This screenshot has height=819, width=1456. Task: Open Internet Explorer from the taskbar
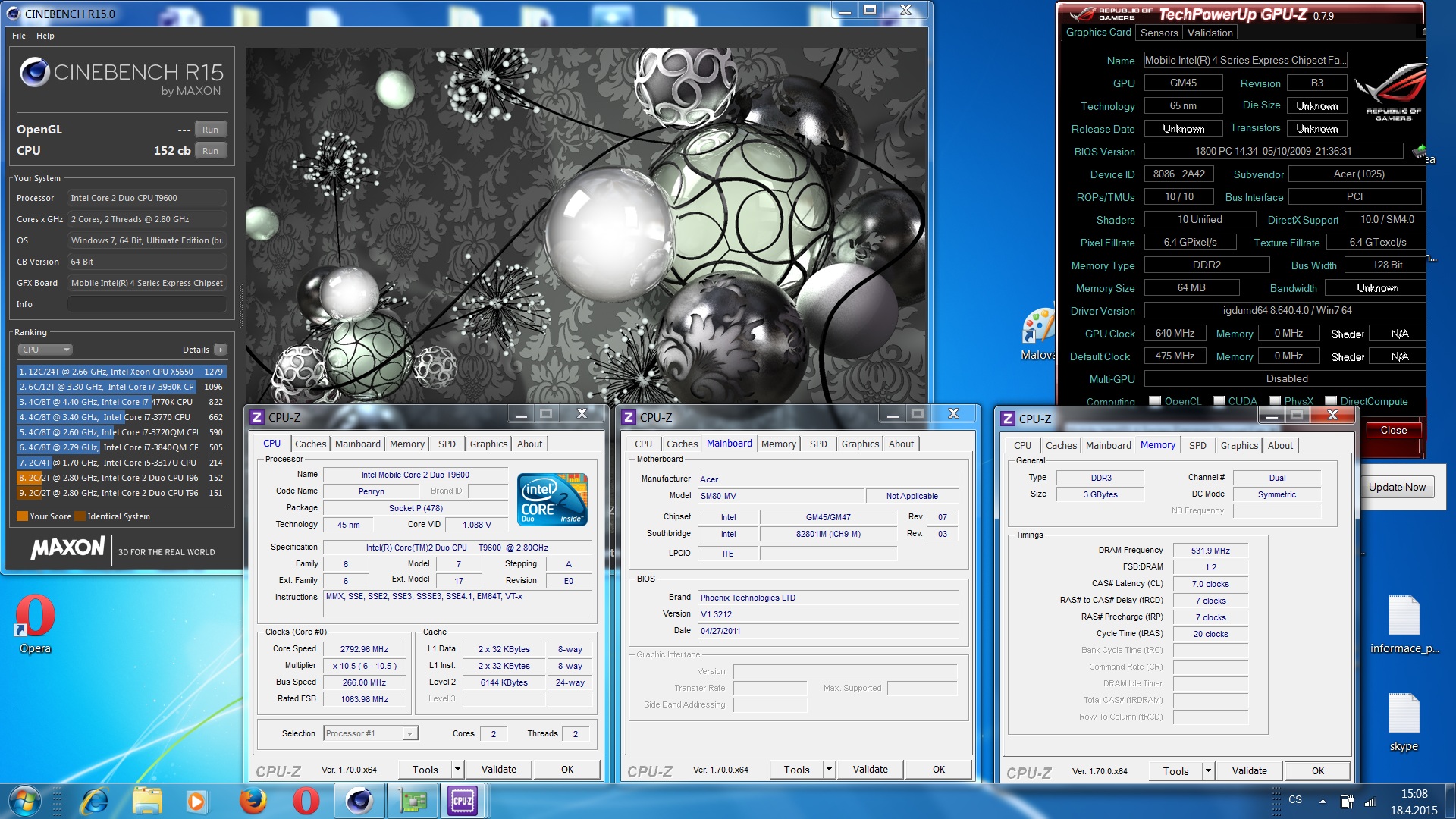94,801
